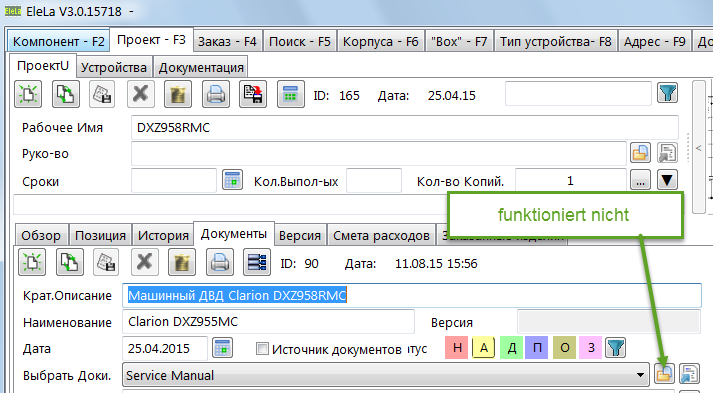Click the folder icon beside Service Manual dropdown
This screenshot has height=393, width=713.
664,374
